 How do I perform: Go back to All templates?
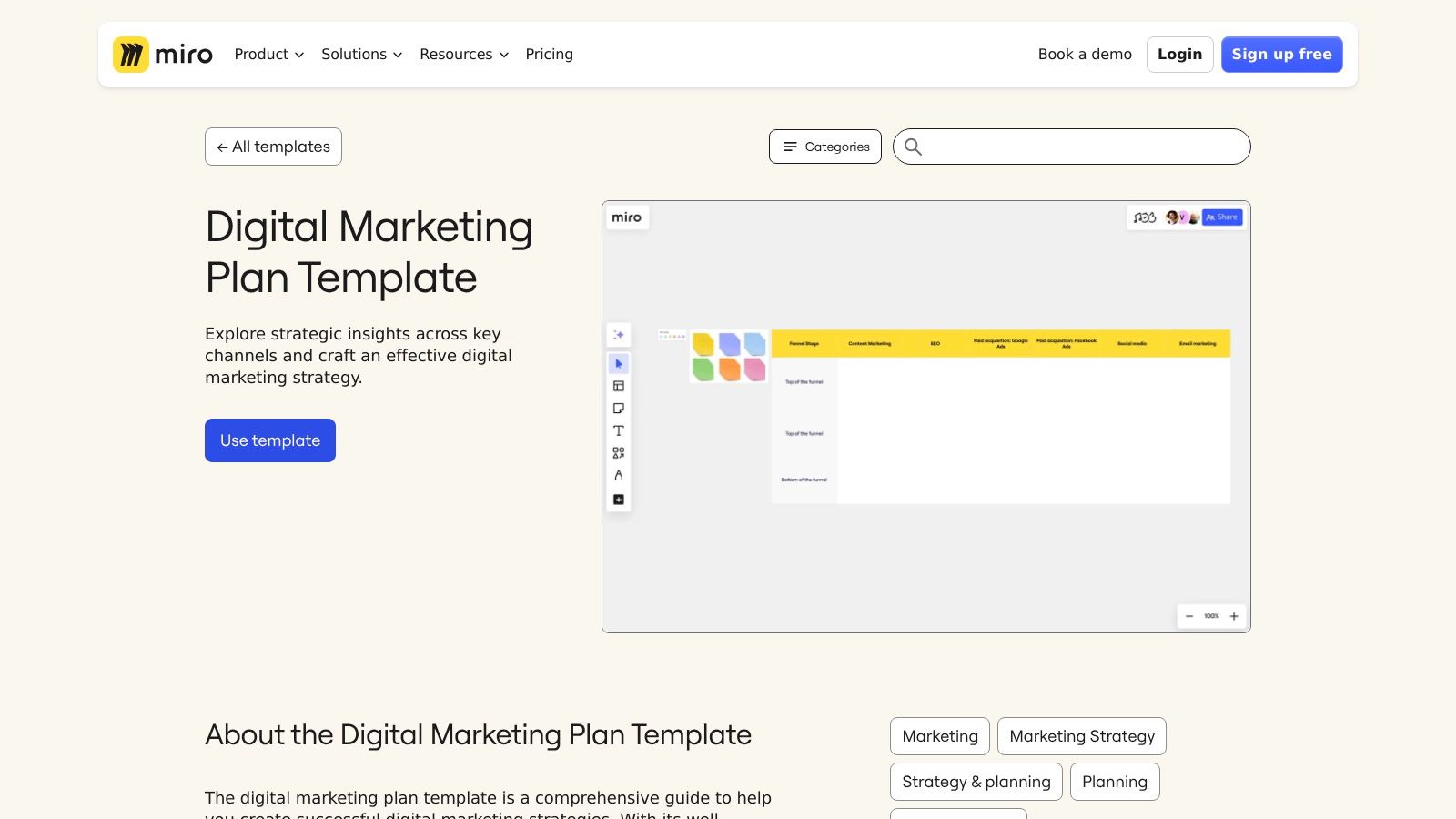coord(273,147)
